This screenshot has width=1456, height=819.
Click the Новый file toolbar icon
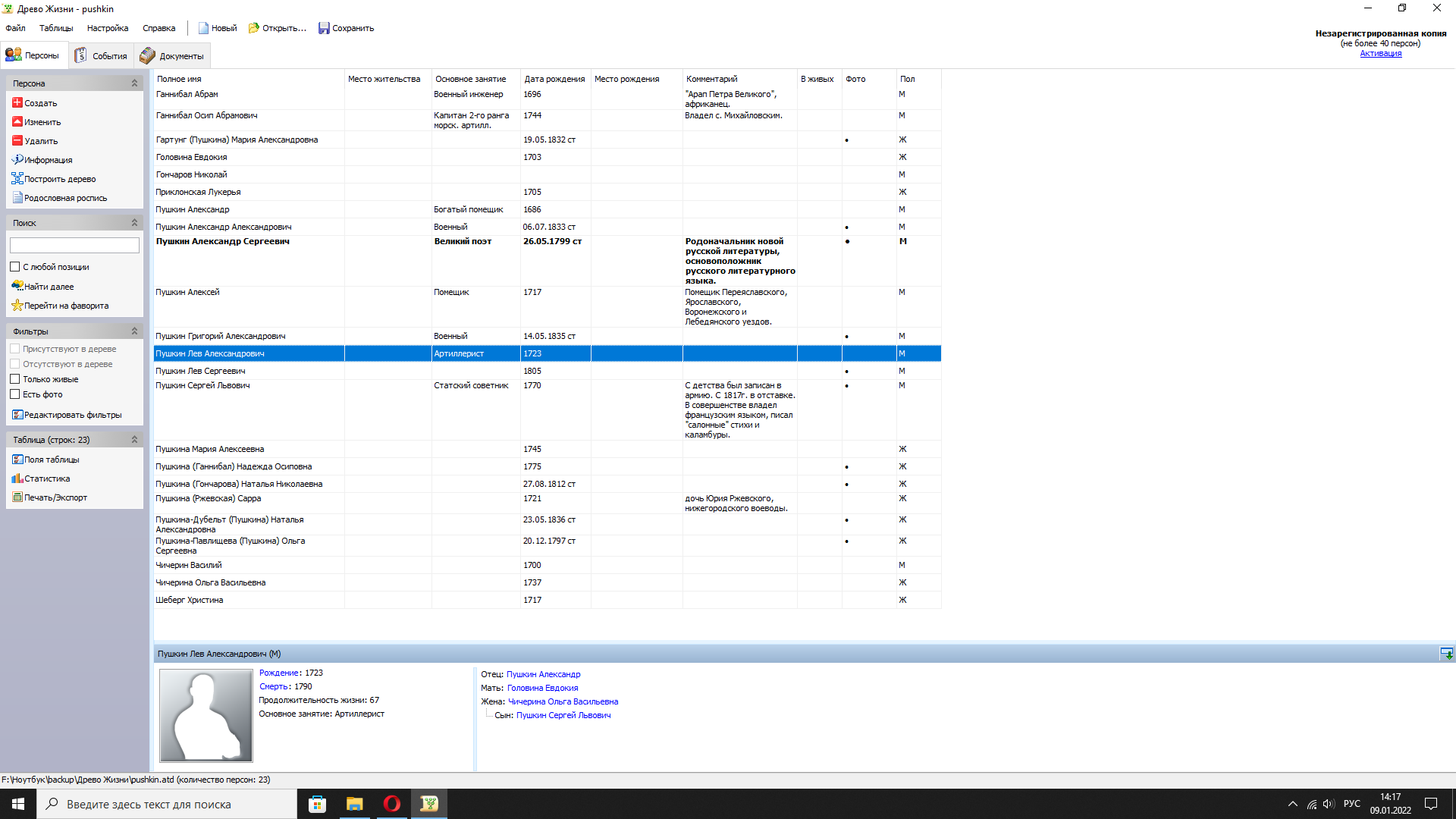(203, 28)
